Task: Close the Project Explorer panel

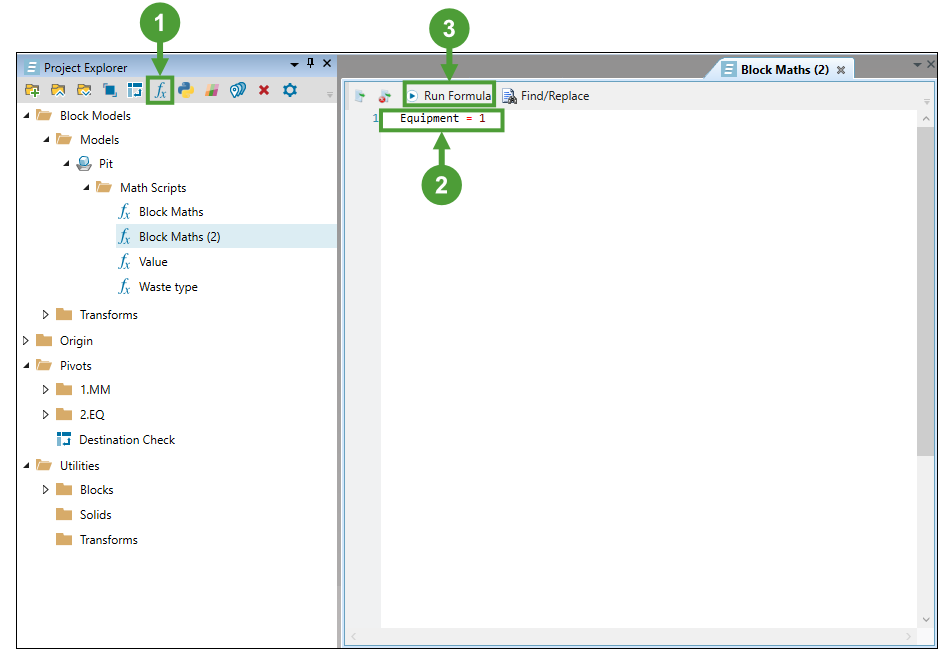Action: pos(327,63)
